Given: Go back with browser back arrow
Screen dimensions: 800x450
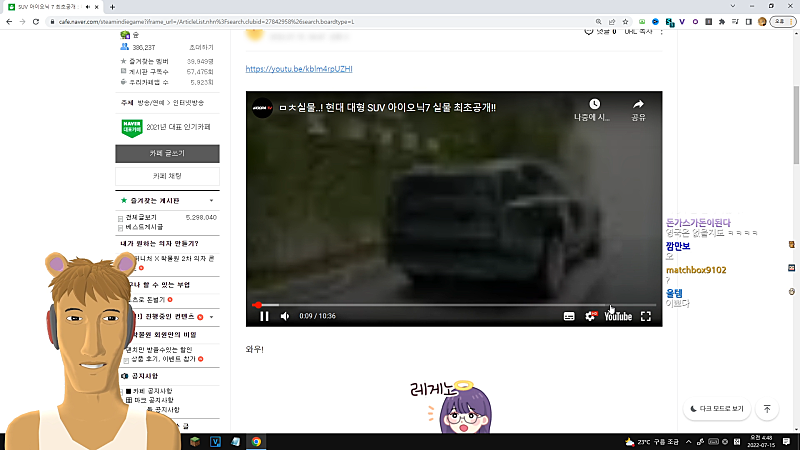Looking at the screenshot, I should point(9,22).
